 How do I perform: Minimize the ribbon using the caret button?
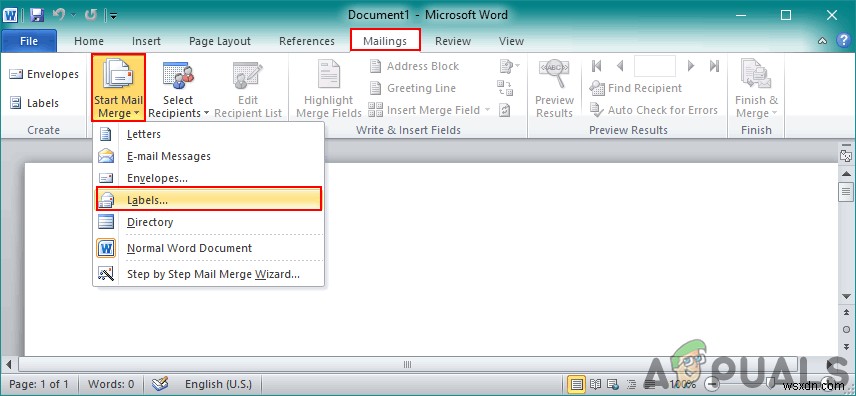tap(823, 42)
